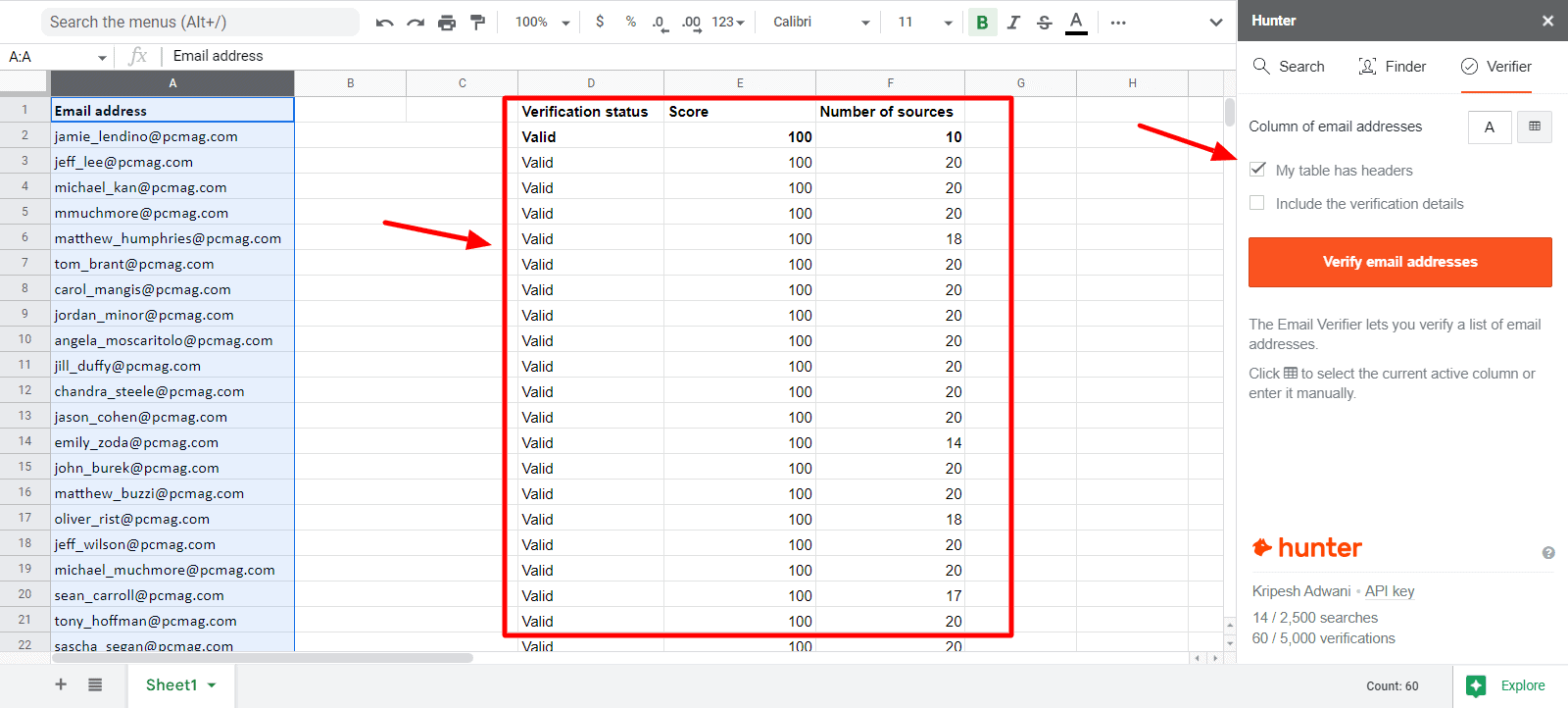Click the email column letter input field
Viewport: 1568px width, 708px height.
pos(1489,126)
